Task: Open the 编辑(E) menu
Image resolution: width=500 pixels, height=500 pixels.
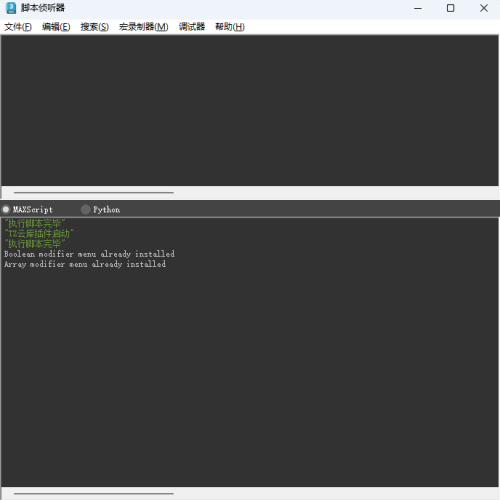Action: (56, 27)
